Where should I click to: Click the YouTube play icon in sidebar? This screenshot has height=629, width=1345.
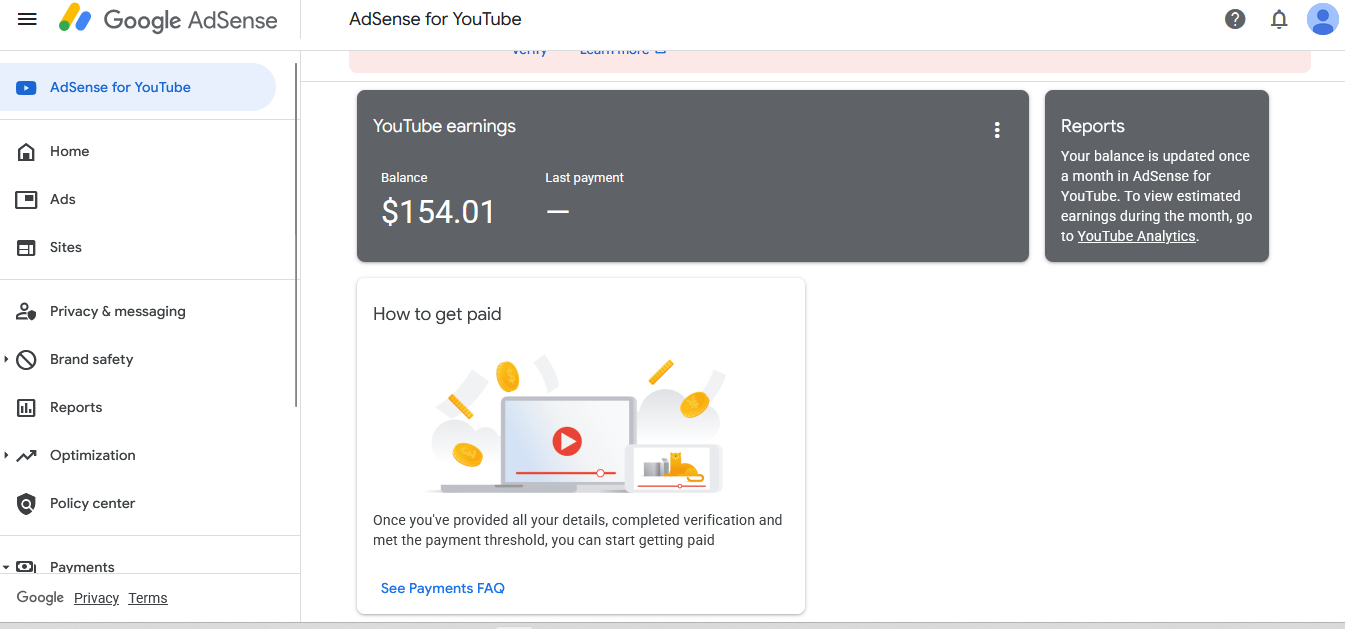(x=26, y=88)
